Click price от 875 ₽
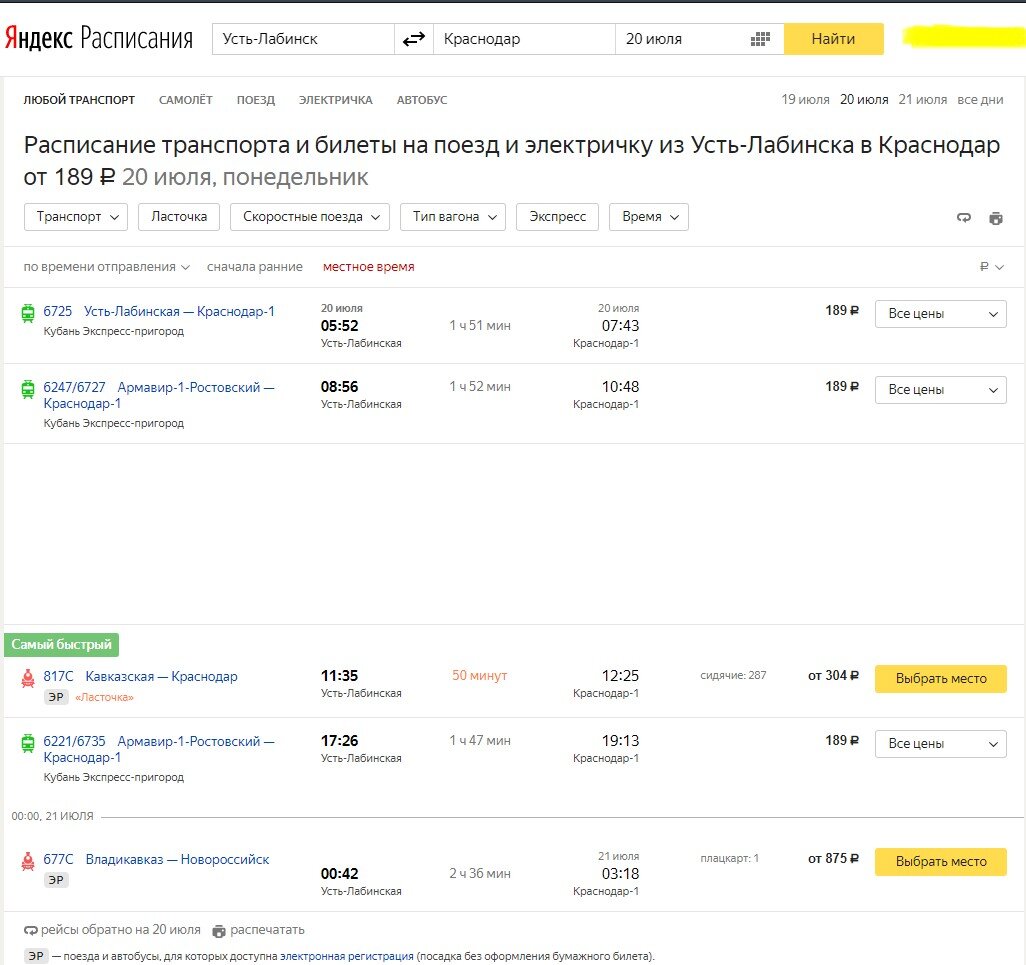1026x965 pixels. tap(833, 858)
